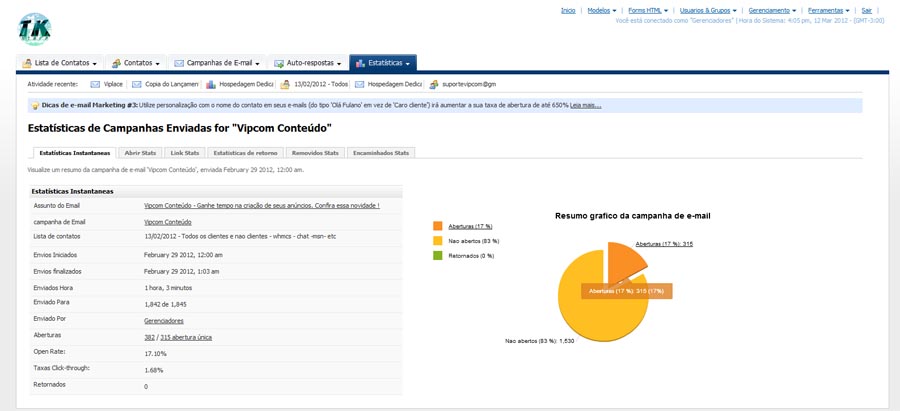Click the orange Aberturas chart tooltip
This screenshot has height=411, width=900.
pyautogui.click(x=626, y=291)
